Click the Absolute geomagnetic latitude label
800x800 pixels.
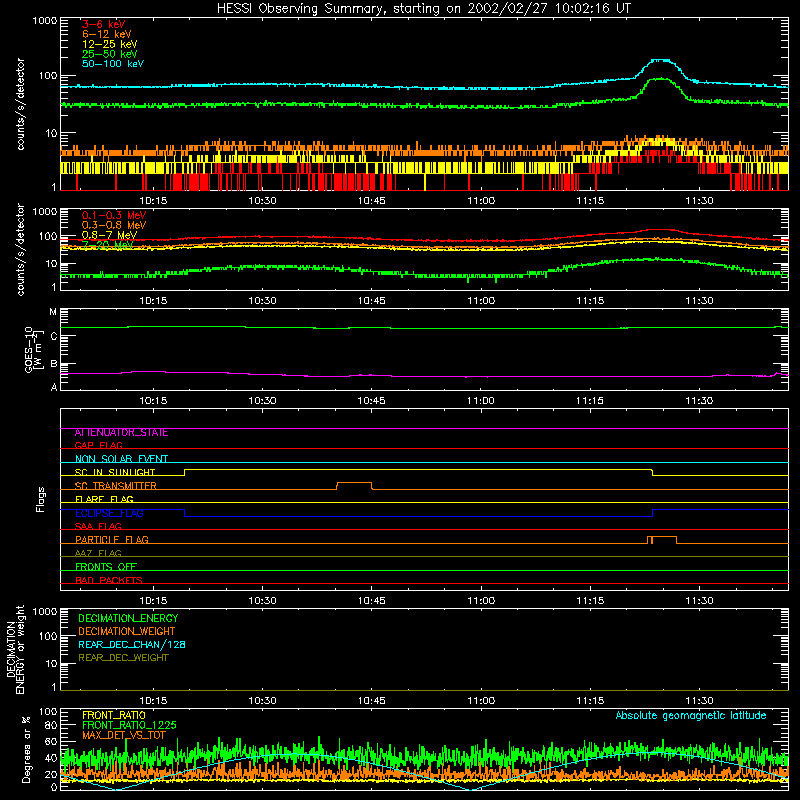[691, 715]
